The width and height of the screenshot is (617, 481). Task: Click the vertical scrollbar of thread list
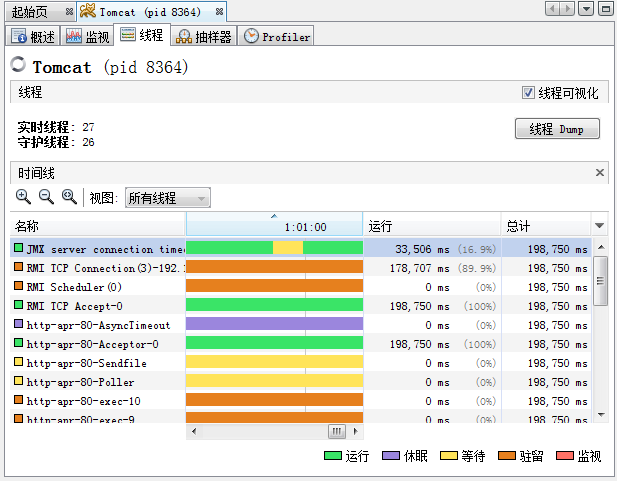[x=600, y=280]
